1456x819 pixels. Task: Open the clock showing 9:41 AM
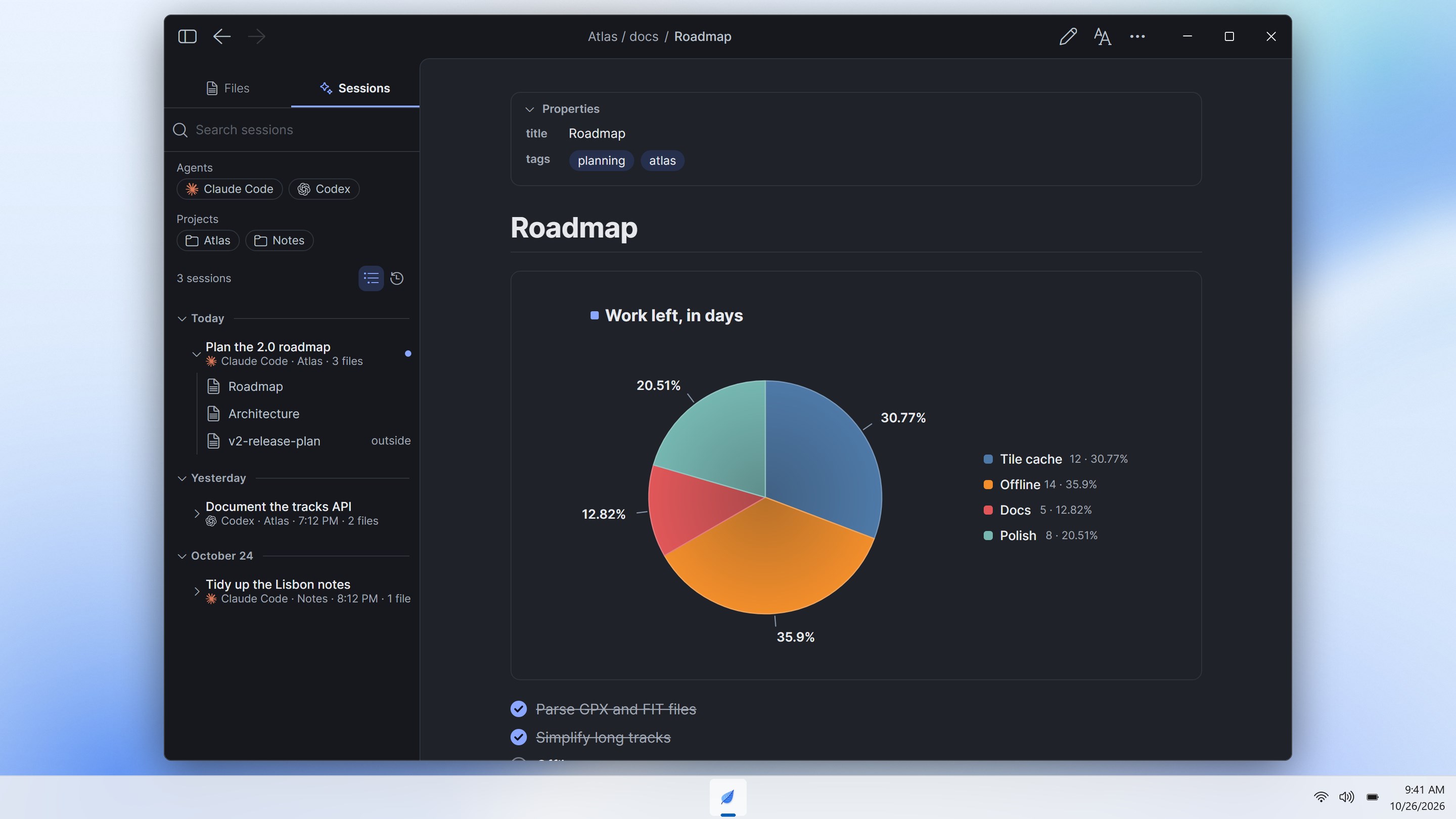(1417, 797)
